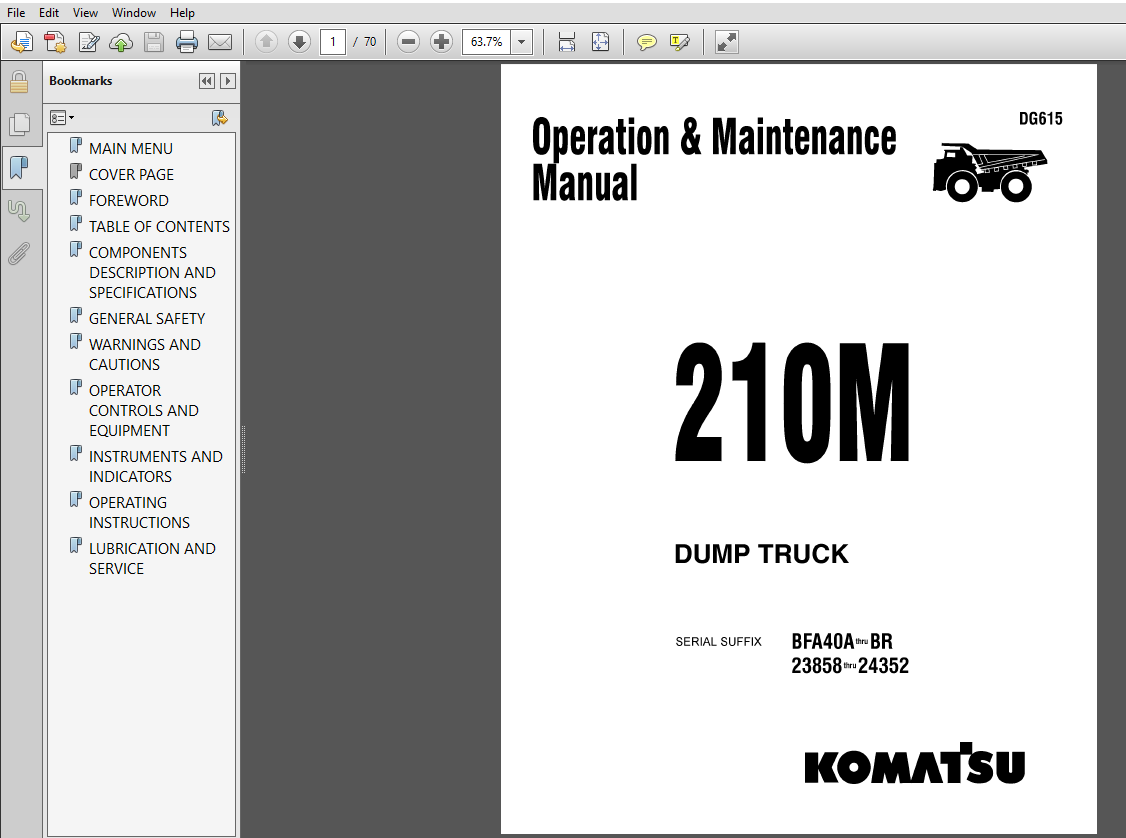The height and width of the screenshot is (838, 1126).
Task: Click the KOMATSU logo on the page
Action: tap(915, 763)
